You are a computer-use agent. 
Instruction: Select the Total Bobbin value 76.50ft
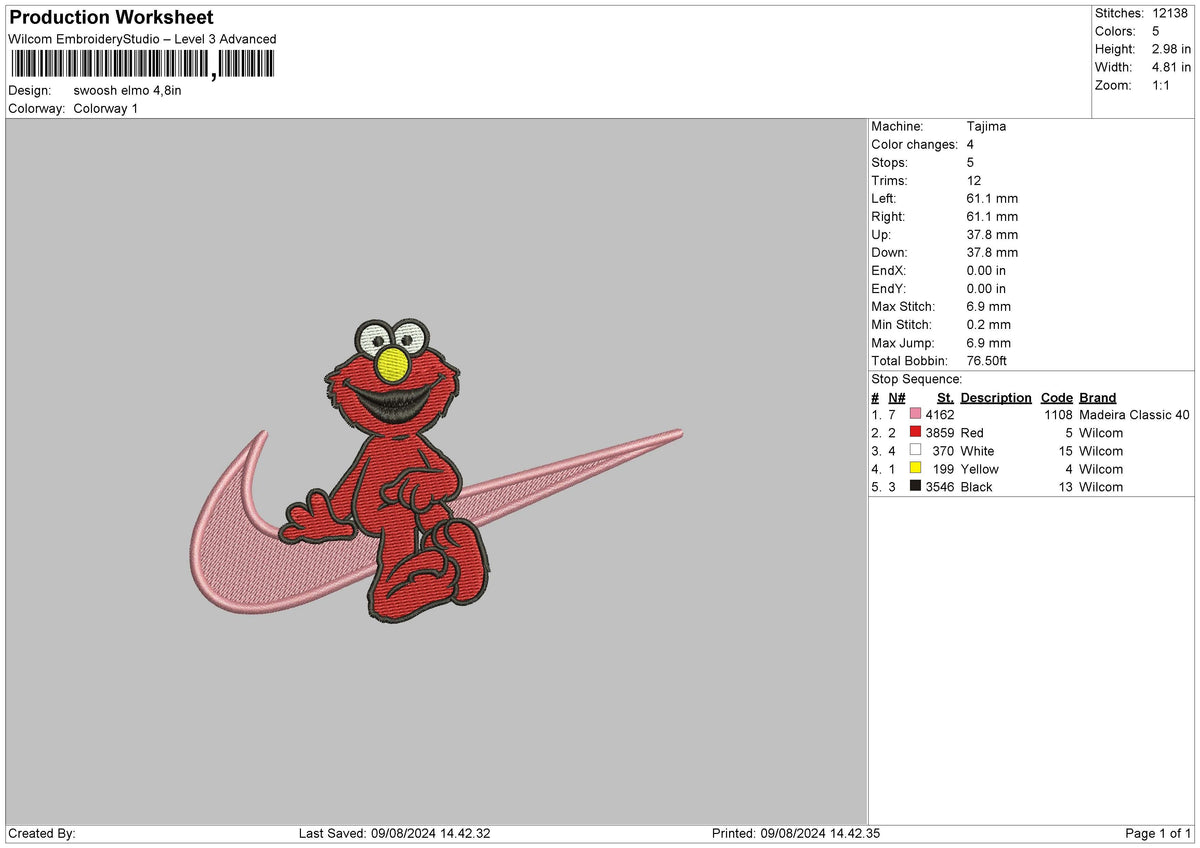[986, 361]
